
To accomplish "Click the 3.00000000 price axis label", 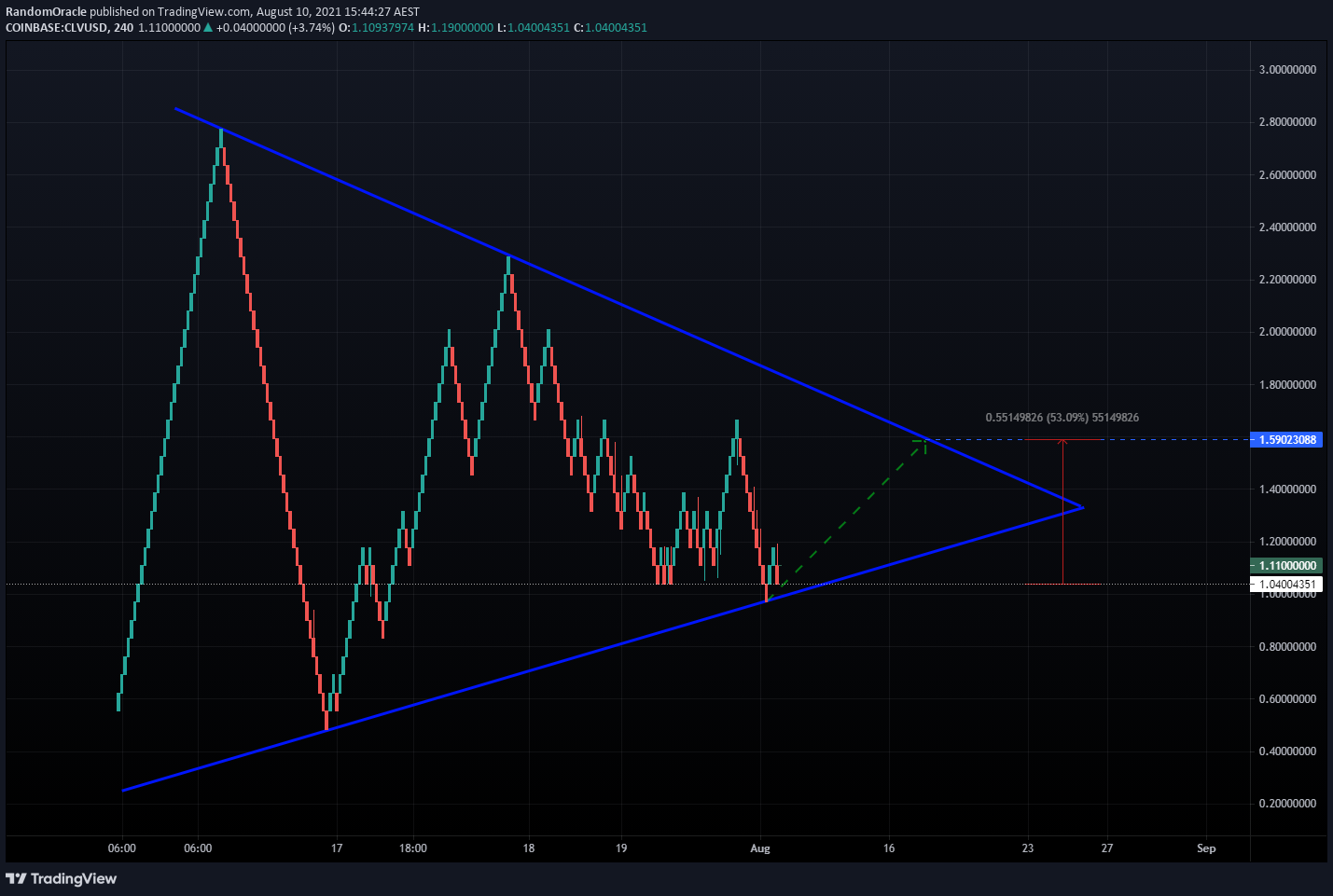I will point(1287,70).
